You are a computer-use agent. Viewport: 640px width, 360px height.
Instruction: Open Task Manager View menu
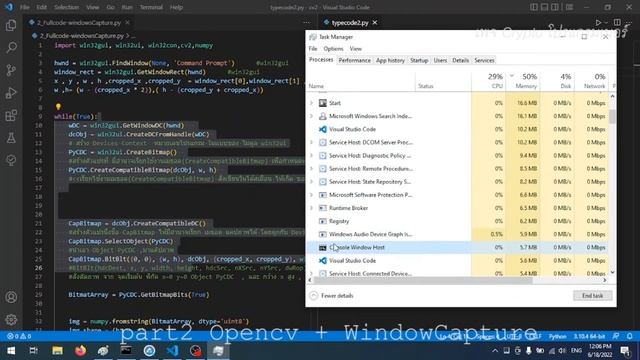[356, 49]
